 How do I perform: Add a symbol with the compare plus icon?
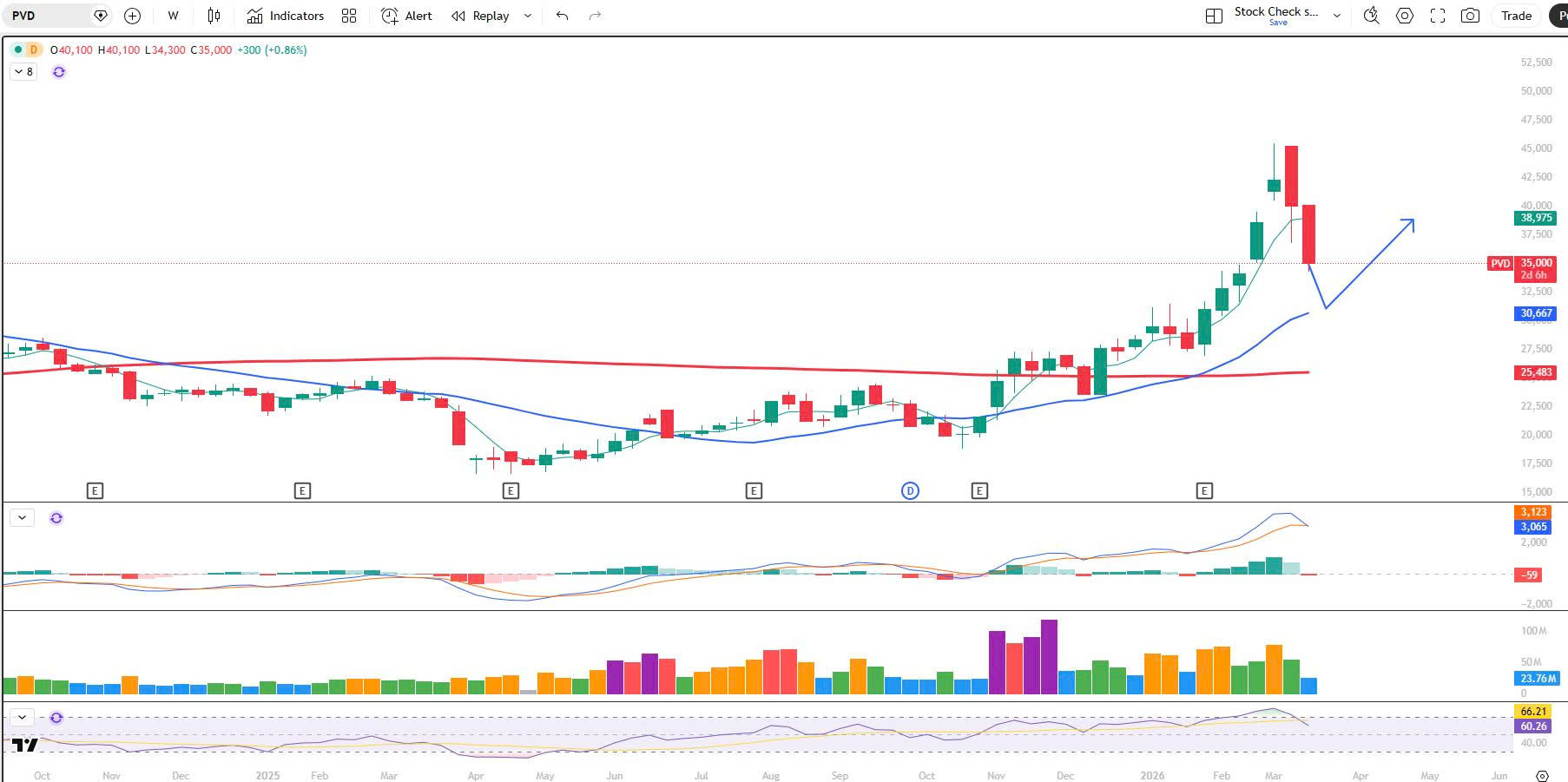[132, 16]
